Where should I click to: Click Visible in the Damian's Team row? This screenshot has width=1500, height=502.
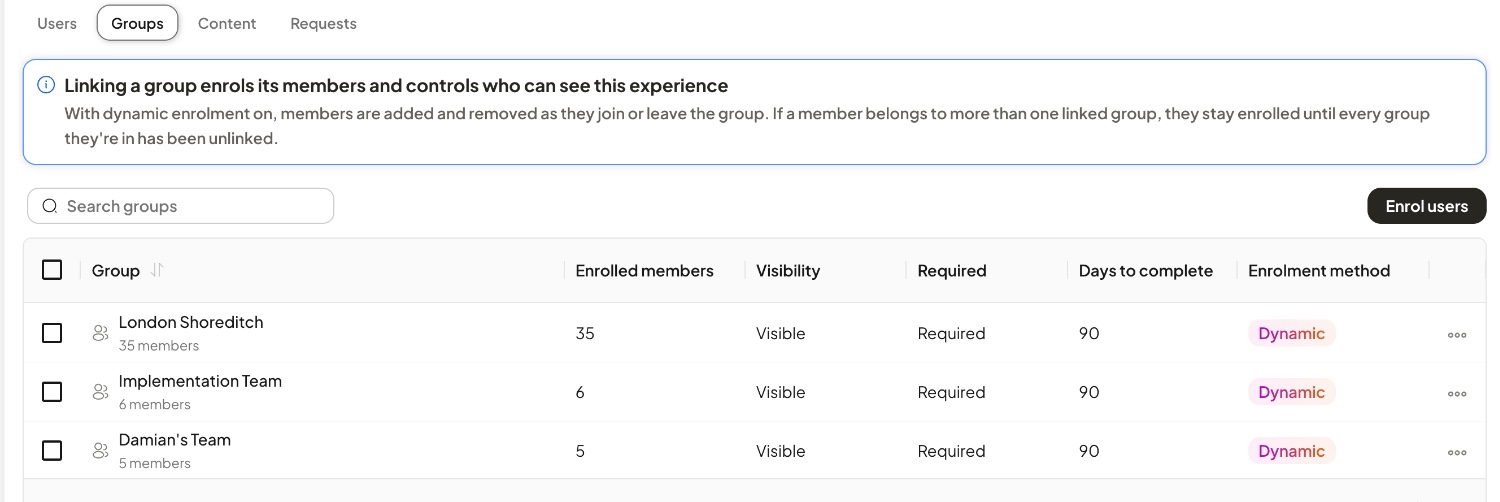[x=781, y=451]
